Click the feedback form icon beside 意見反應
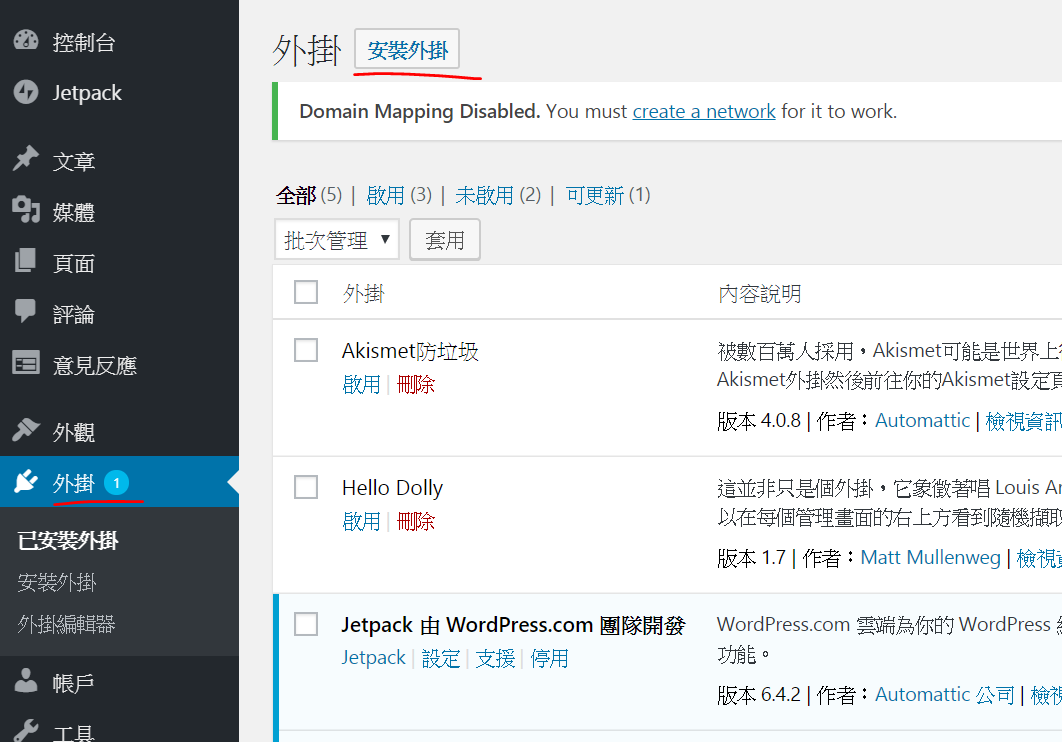 pyautogui.click(x=26, y=364)
